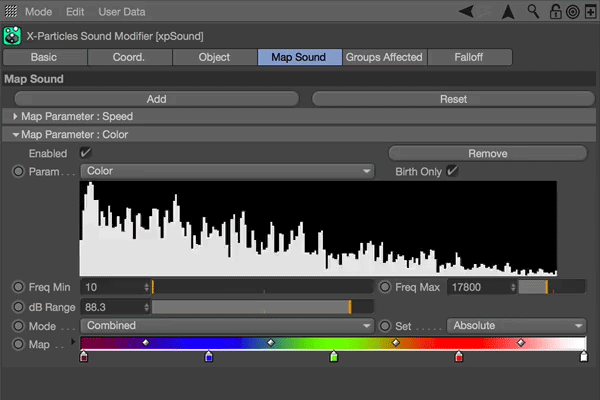Switch to the Object tab
Image resolution: width=600 pixels, height=400 pixels.
(214, 57)
